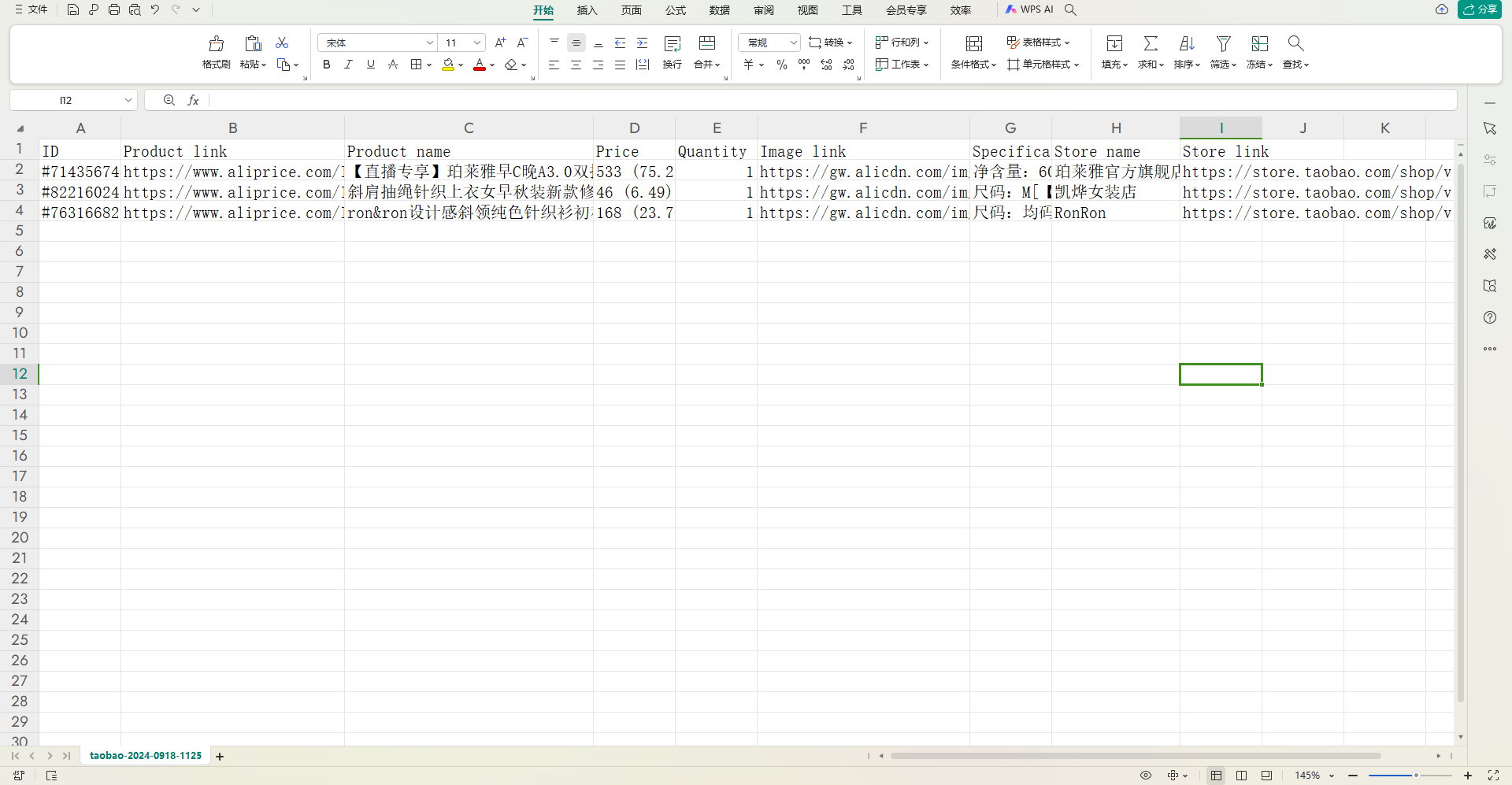Click the Save icon in quick access
Image resolution: width=1512 pixels, height=785 pixels.
tap(73, 9)
